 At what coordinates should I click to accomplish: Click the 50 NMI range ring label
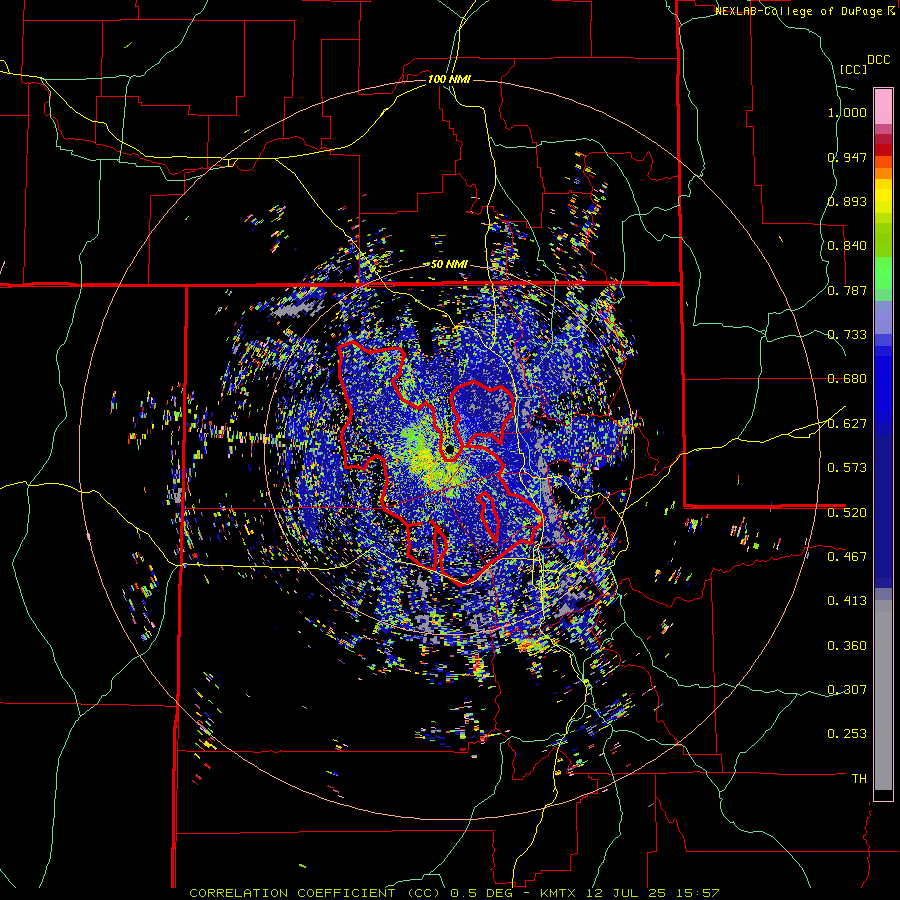449,265
